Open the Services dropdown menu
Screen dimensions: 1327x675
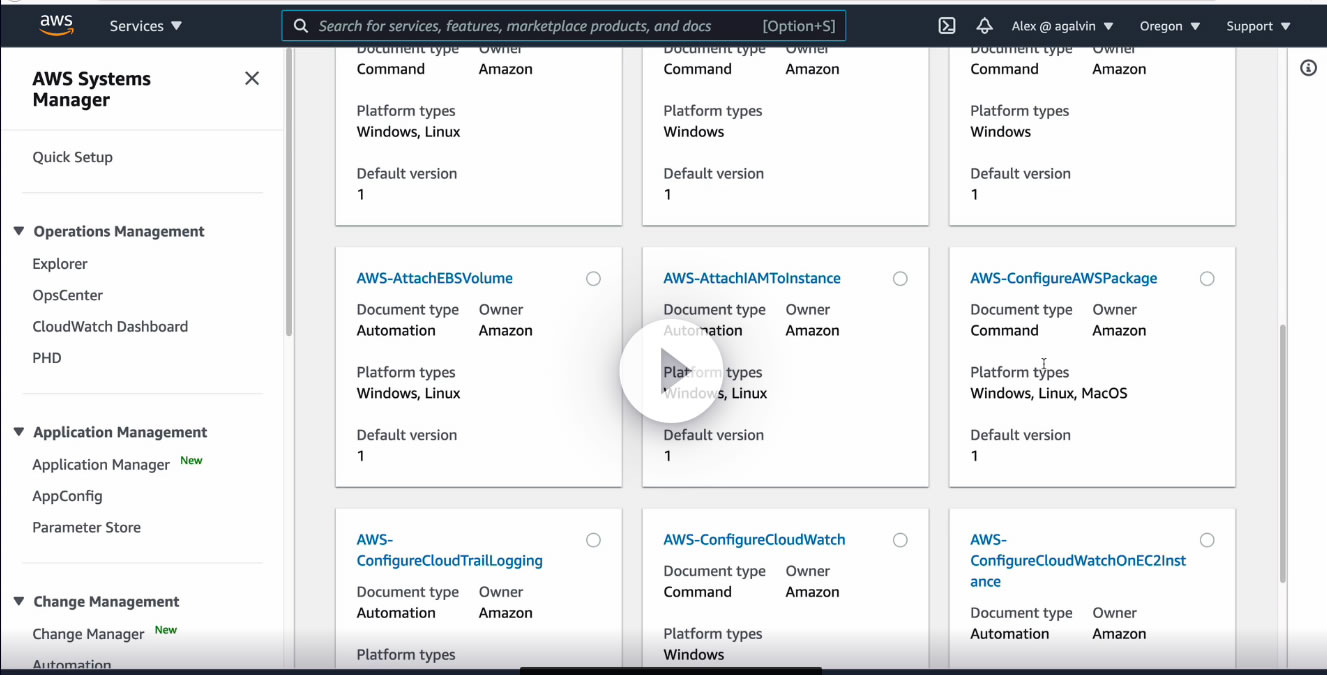click(146, 26)
